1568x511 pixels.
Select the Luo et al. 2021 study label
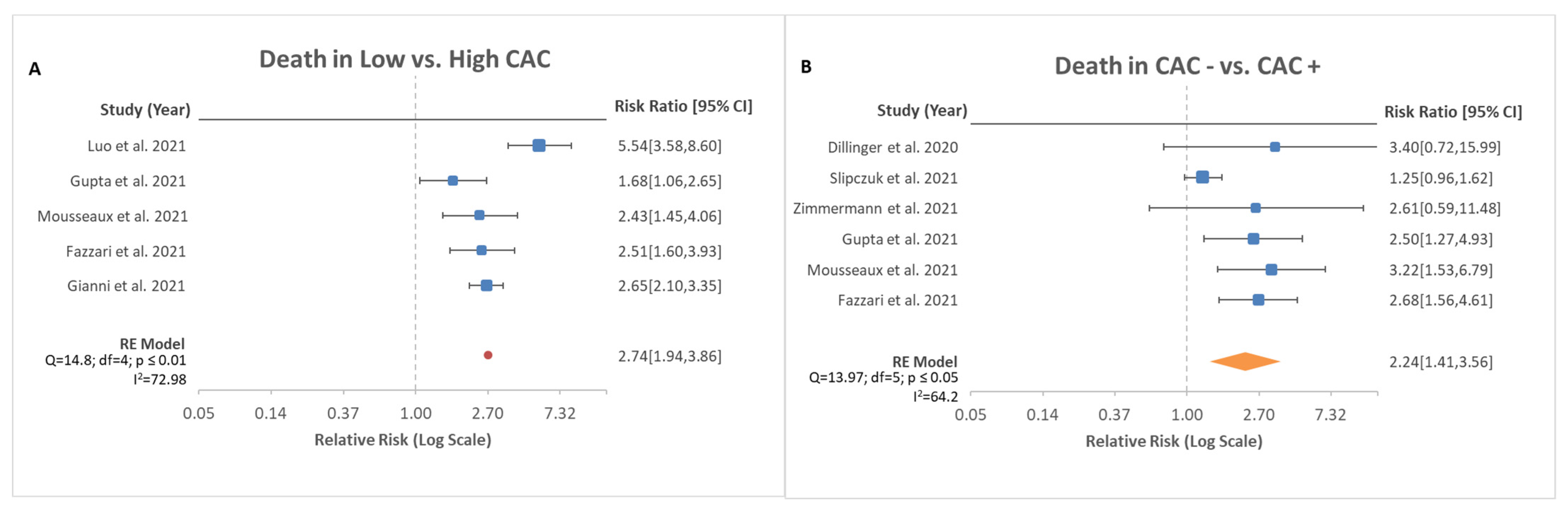coord(136,146)
